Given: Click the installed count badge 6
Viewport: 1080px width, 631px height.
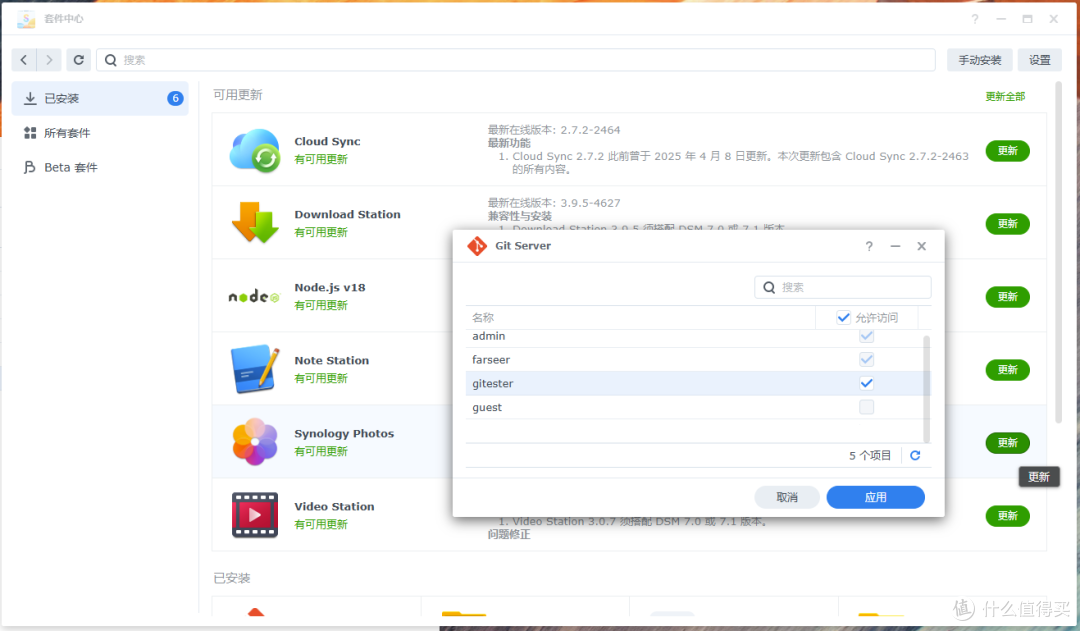Looking at the screenshot, I should tap(175, 99).
